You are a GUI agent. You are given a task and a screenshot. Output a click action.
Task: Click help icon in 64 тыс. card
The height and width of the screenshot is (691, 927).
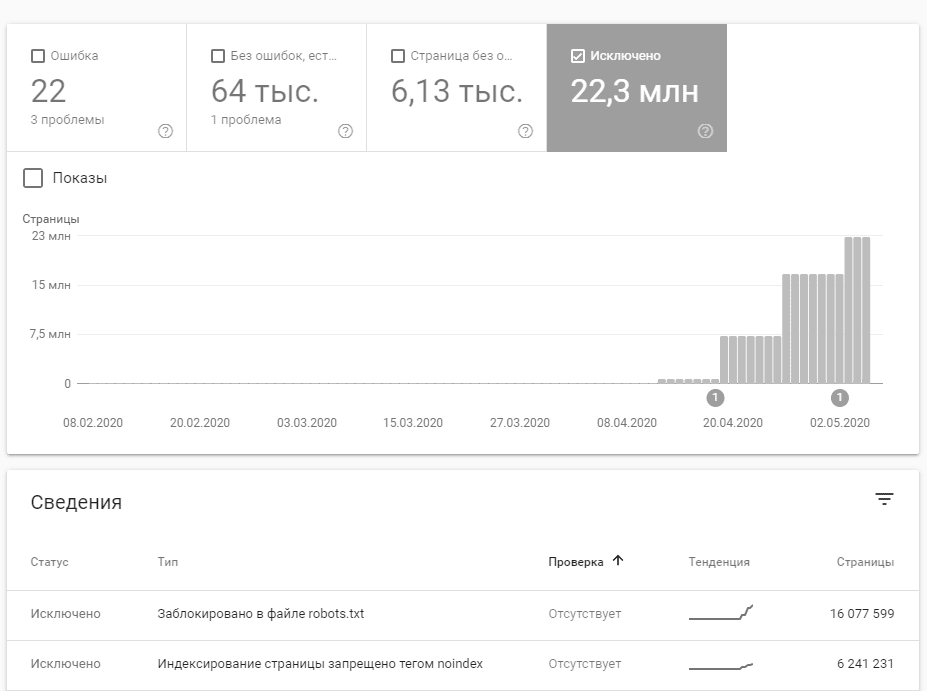tap(346, 131)
